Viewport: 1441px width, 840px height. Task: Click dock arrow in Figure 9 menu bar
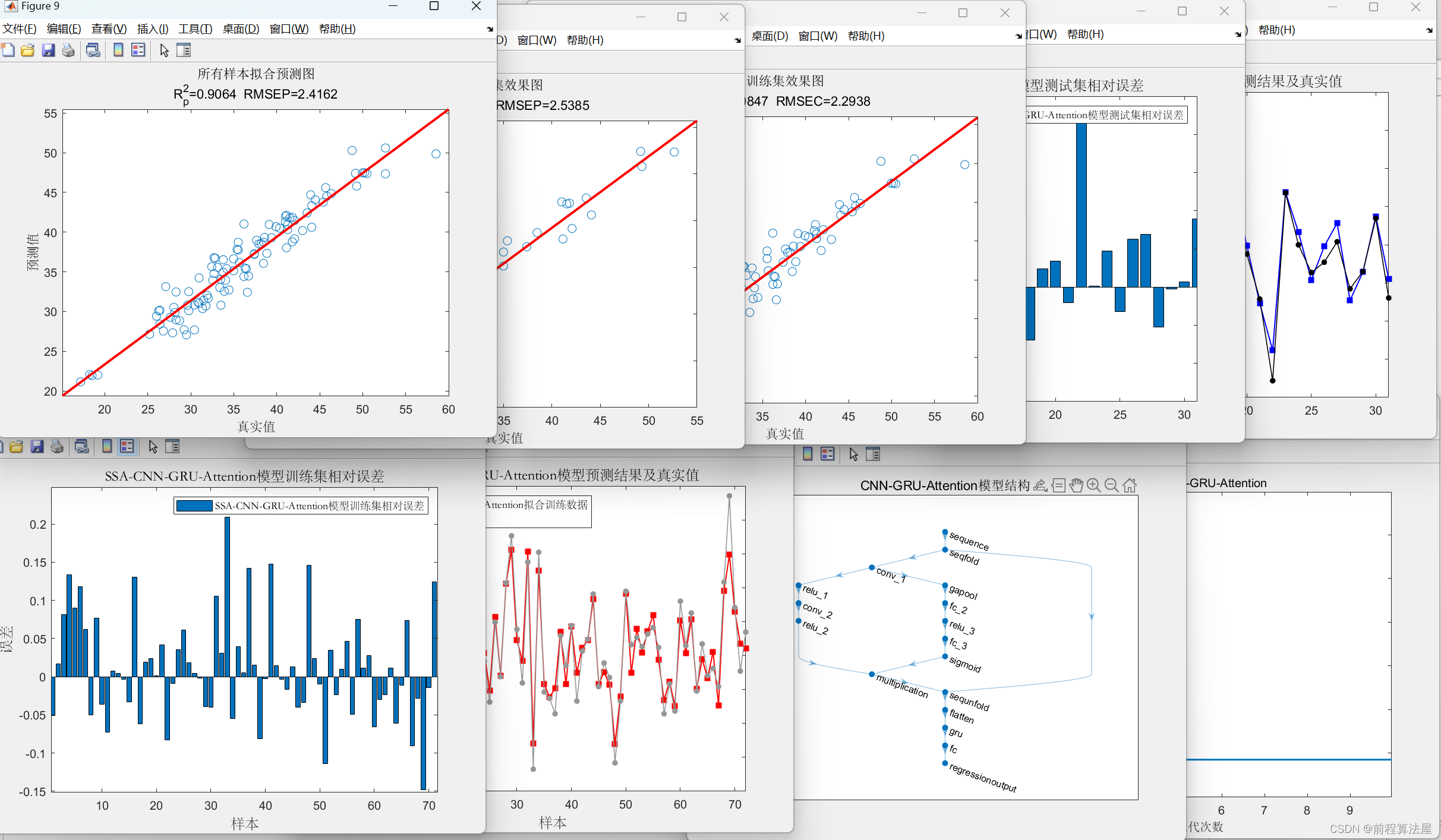(490, 29)
